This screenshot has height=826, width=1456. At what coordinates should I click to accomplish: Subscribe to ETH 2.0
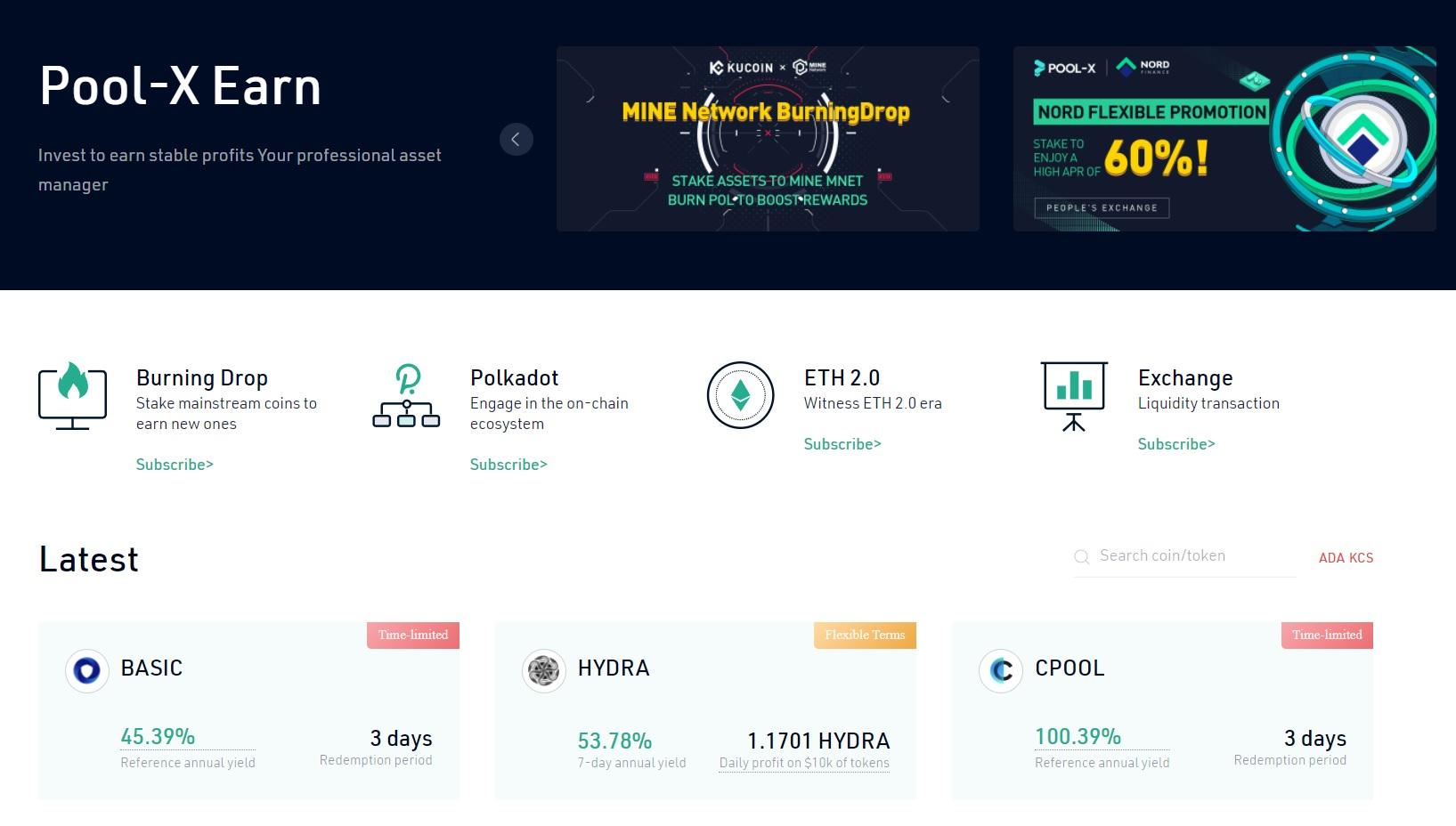842,444
